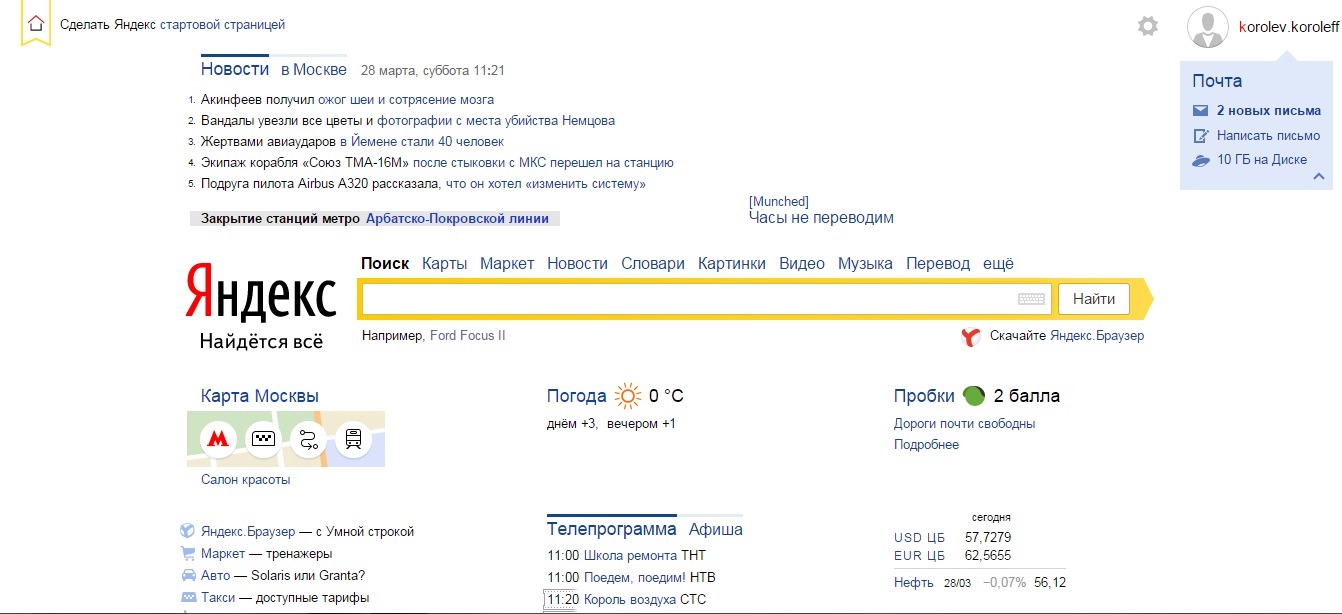Click the car icon beside Авто
1342x614 pixels.
187,575
